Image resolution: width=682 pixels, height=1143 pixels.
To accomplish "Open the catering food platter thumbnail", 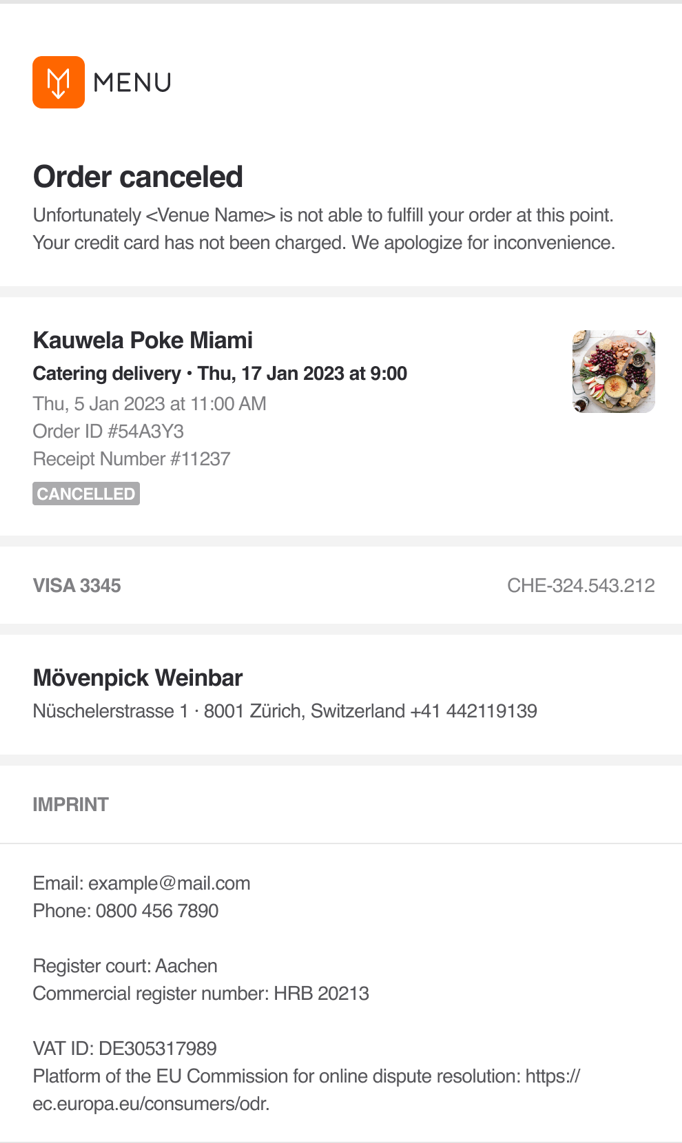I will 613,372.
